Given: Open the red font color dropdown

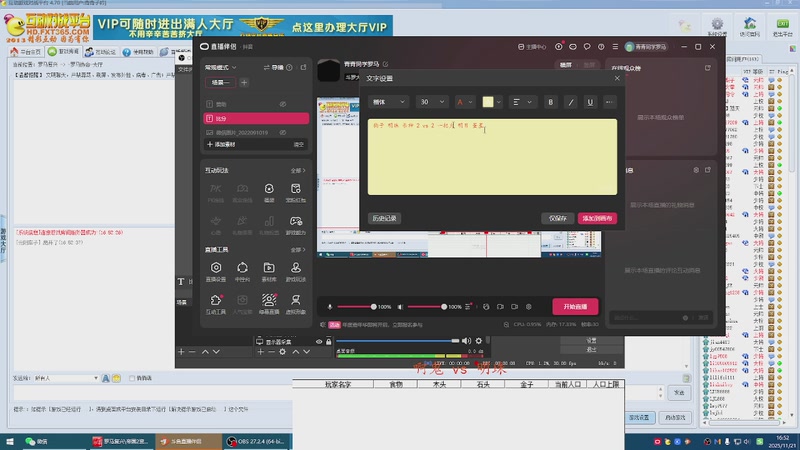Looking at the screenshot, I should 465,102.
